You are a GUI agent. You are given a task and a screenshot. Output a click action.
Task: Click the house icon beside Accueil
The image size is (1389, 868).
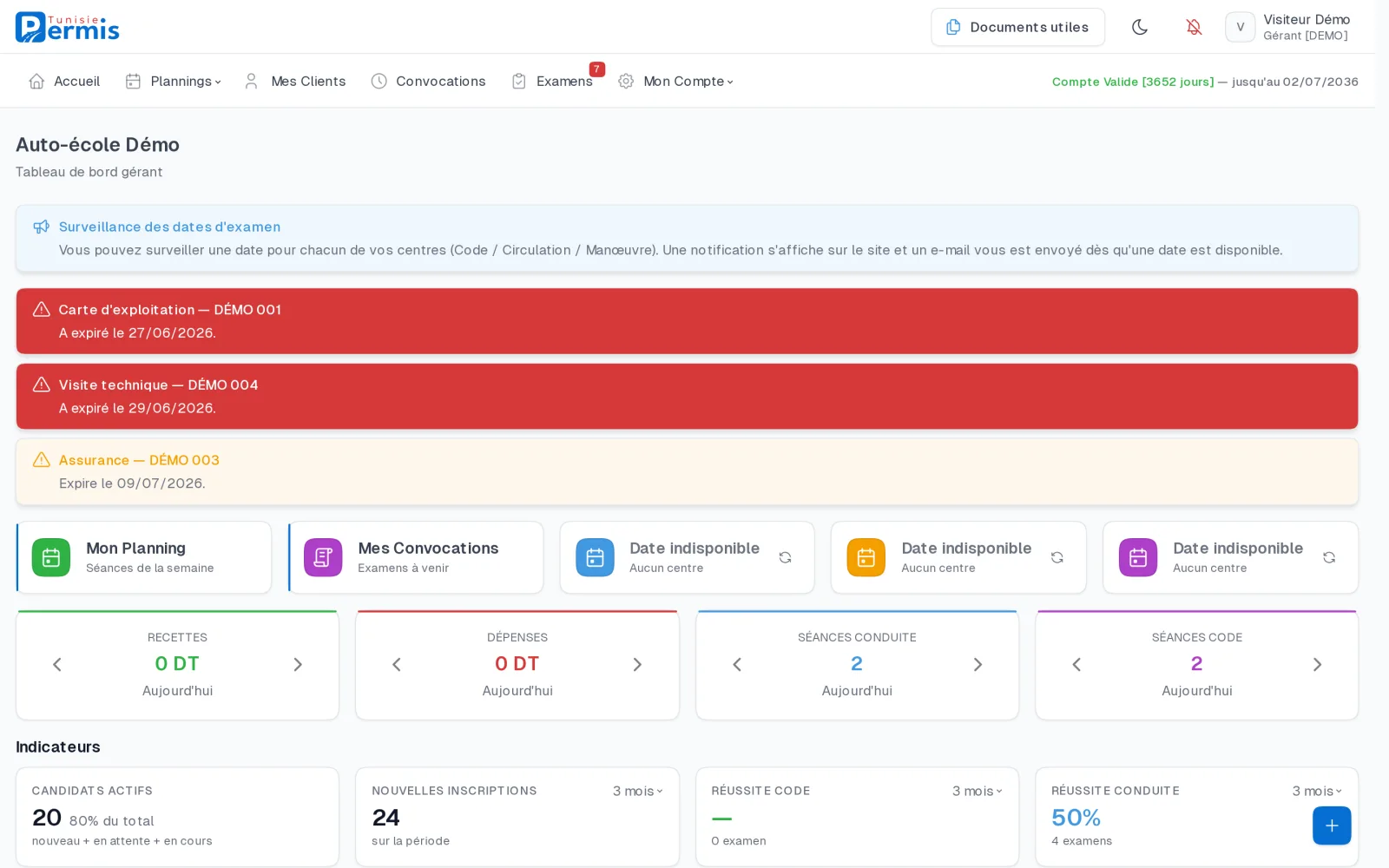tap(36, 81)
